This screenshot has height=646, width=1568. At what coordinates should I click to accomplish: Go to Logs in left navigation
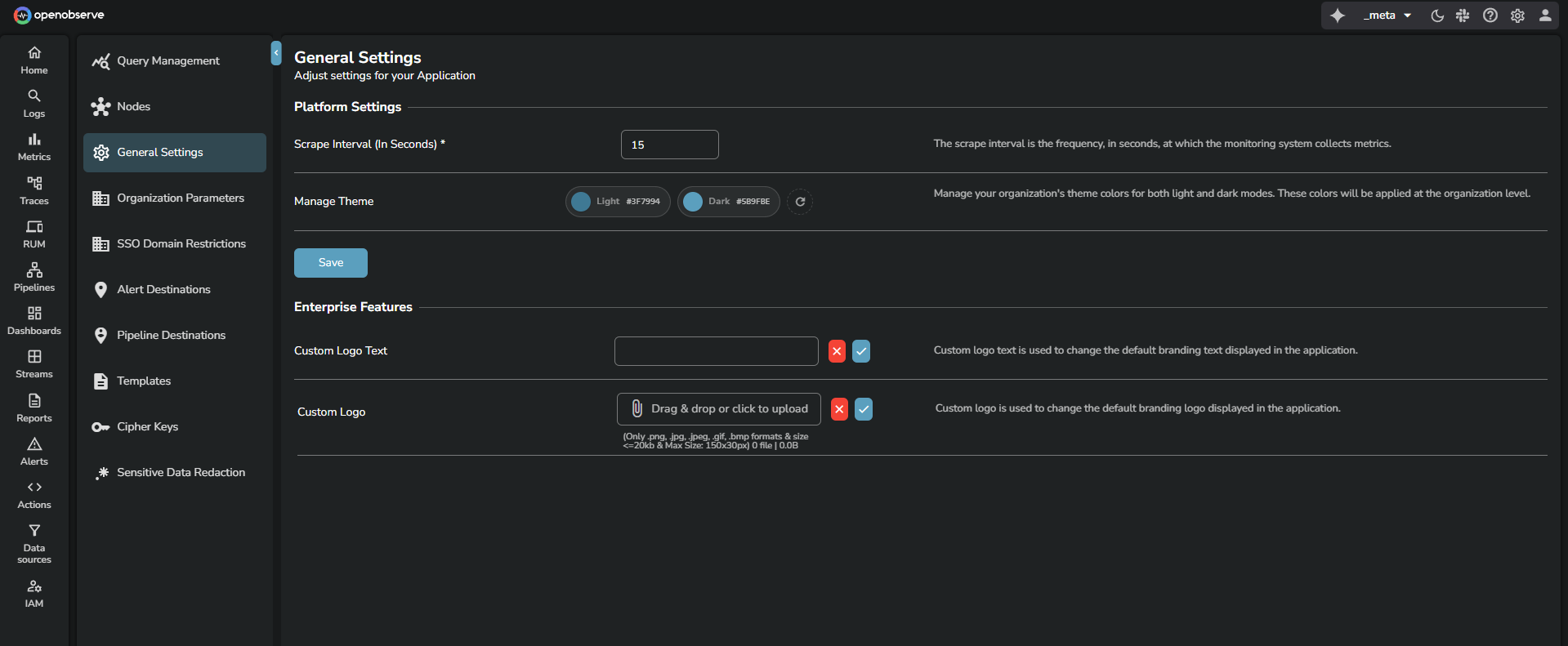(34, 104)
